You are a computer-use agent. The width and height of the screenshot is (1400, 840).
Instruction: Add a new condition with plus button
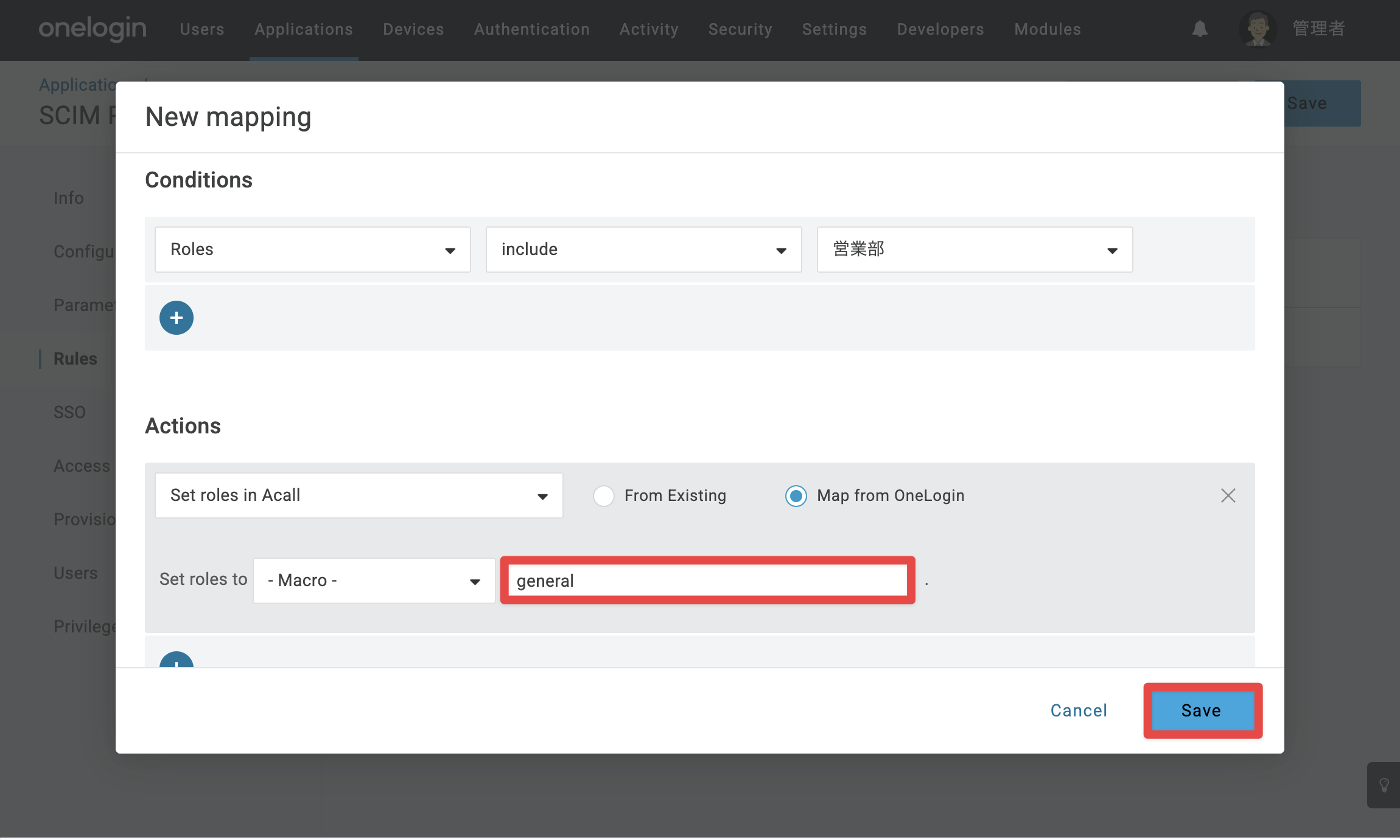pos(177,318)
